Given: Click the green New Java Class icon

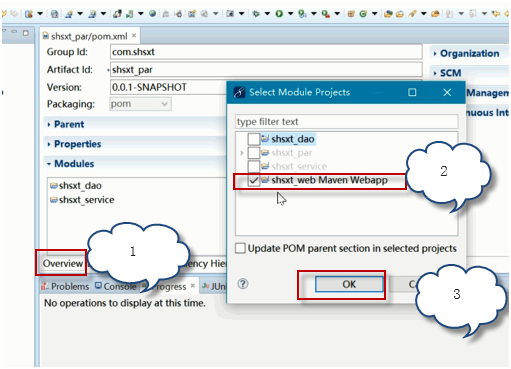Looking at the screenshot, I should click(x=363, y=14).
